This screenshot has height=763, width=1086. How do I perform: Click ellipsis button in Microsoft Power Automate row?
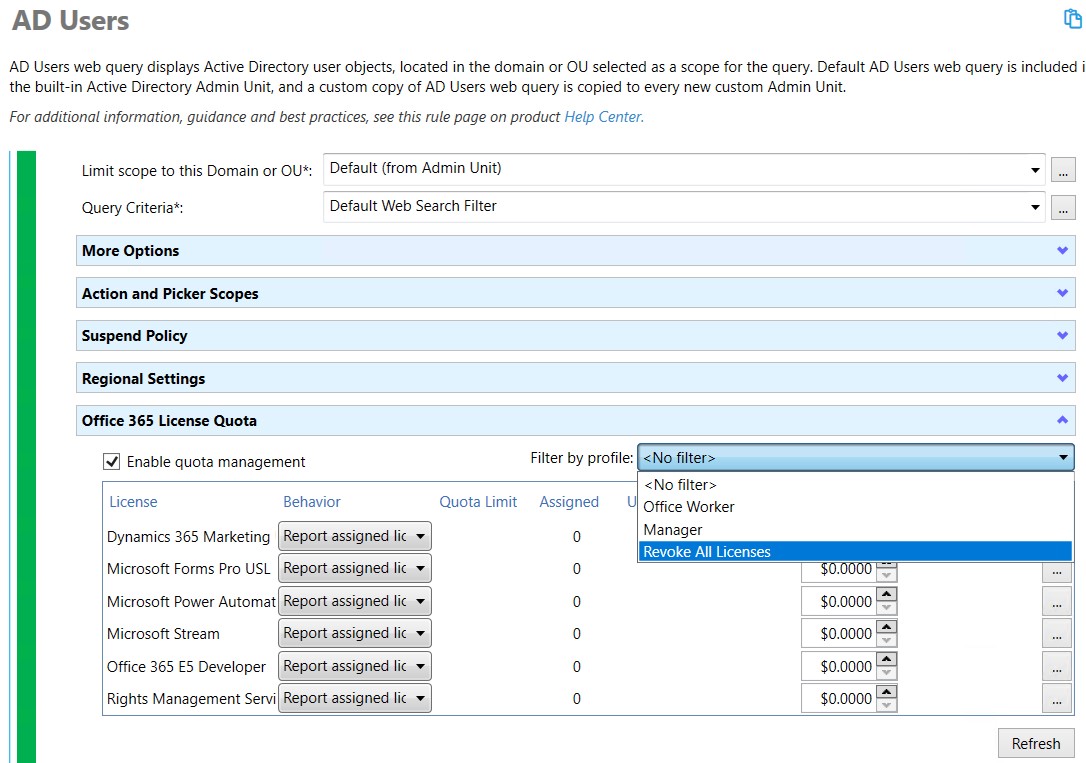pyautogui.click(x=1056, y=601)
